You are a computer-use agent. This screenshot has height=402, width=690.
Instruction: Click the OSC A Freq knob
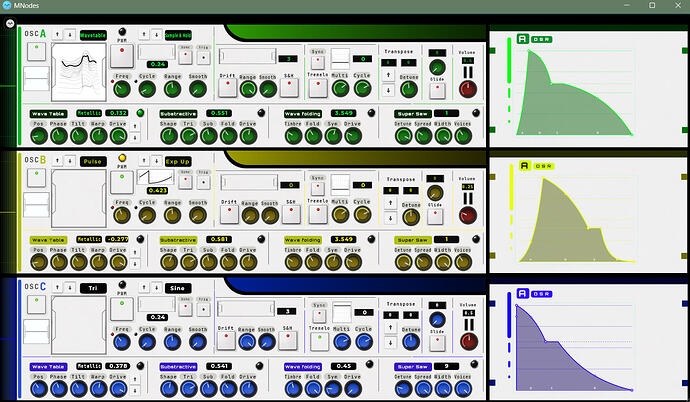[x=122, y=89]
